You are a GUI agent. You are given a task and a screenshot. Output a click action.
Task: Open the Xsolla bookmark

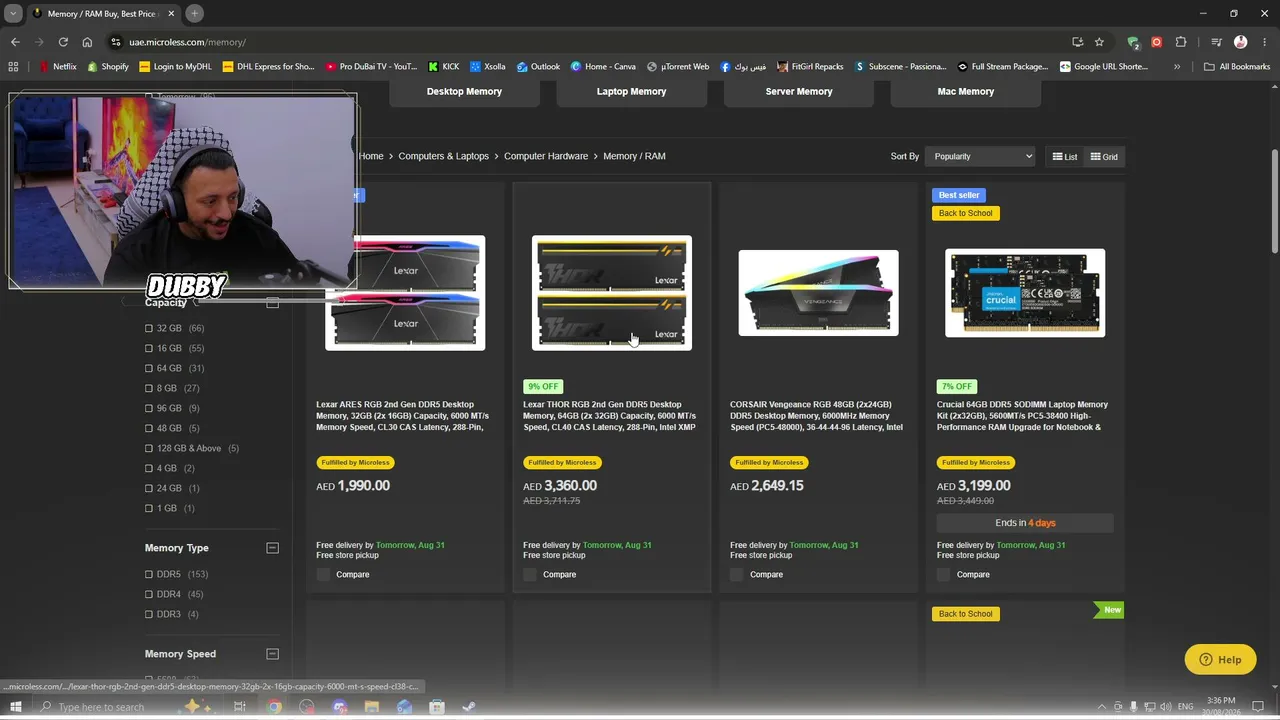[x=488, y=67]
